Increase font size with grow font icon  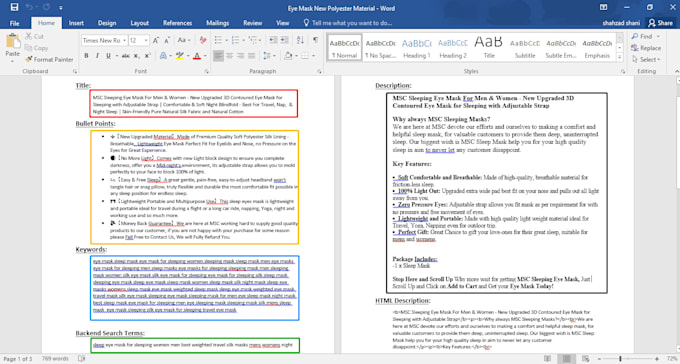tap(156, 40)
